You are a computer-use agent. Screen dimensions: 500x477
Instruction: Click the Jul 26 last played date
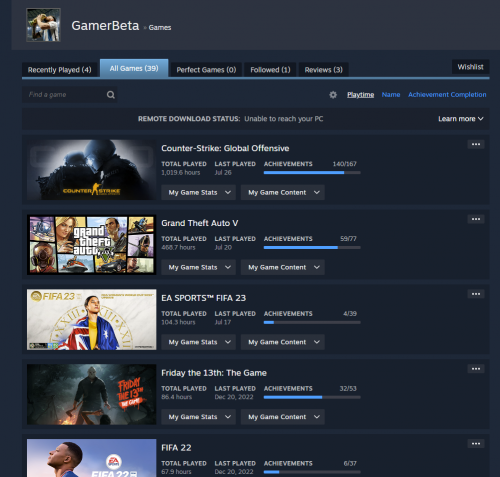(x=223, y=173)
